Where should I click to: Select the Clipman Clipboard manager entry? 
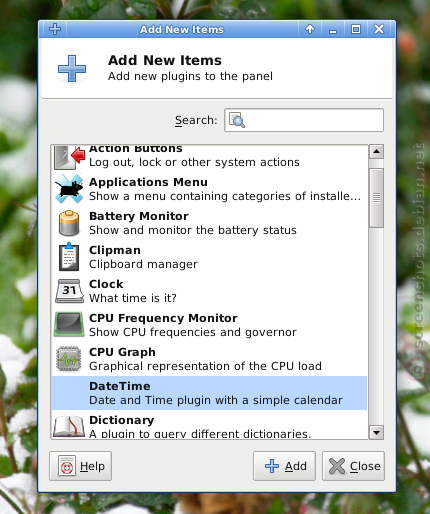209,257
